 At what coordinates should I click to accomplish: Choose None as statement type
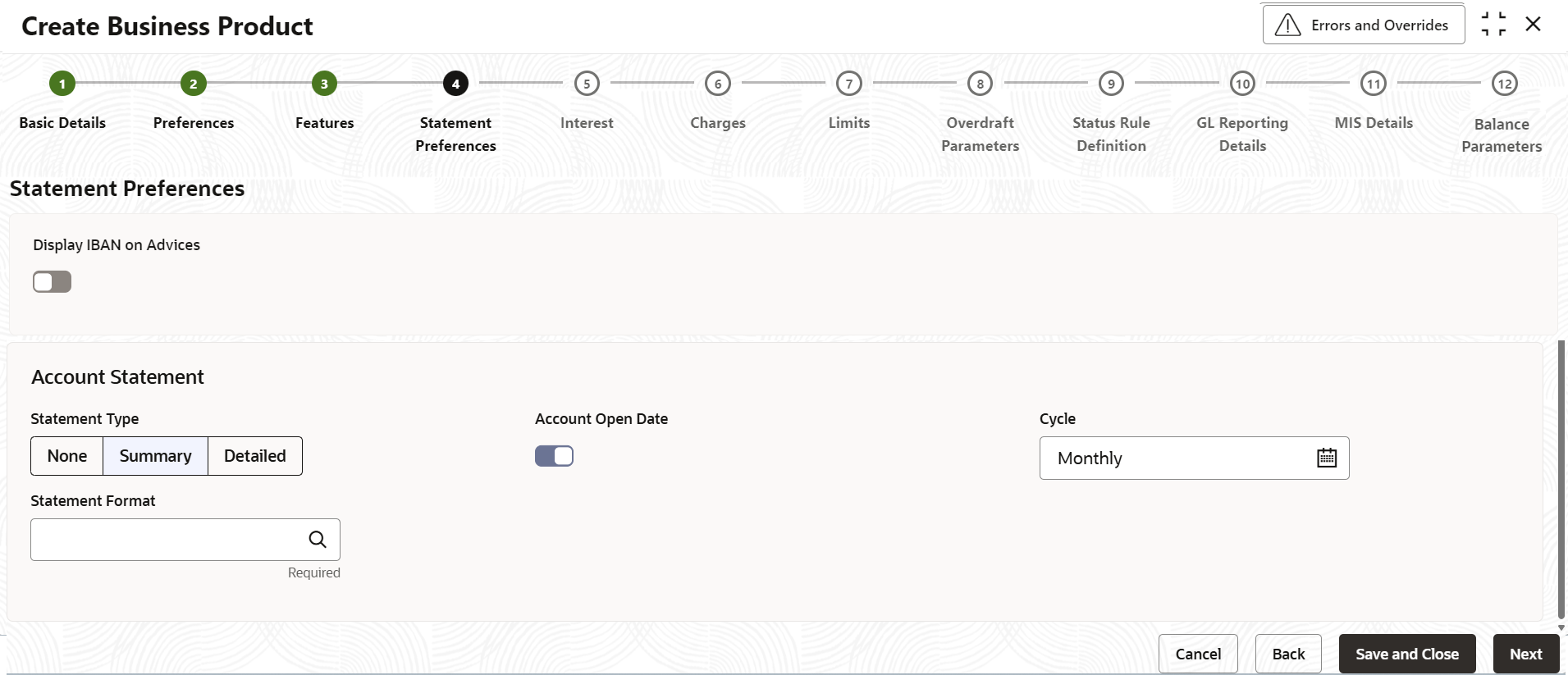67,456
